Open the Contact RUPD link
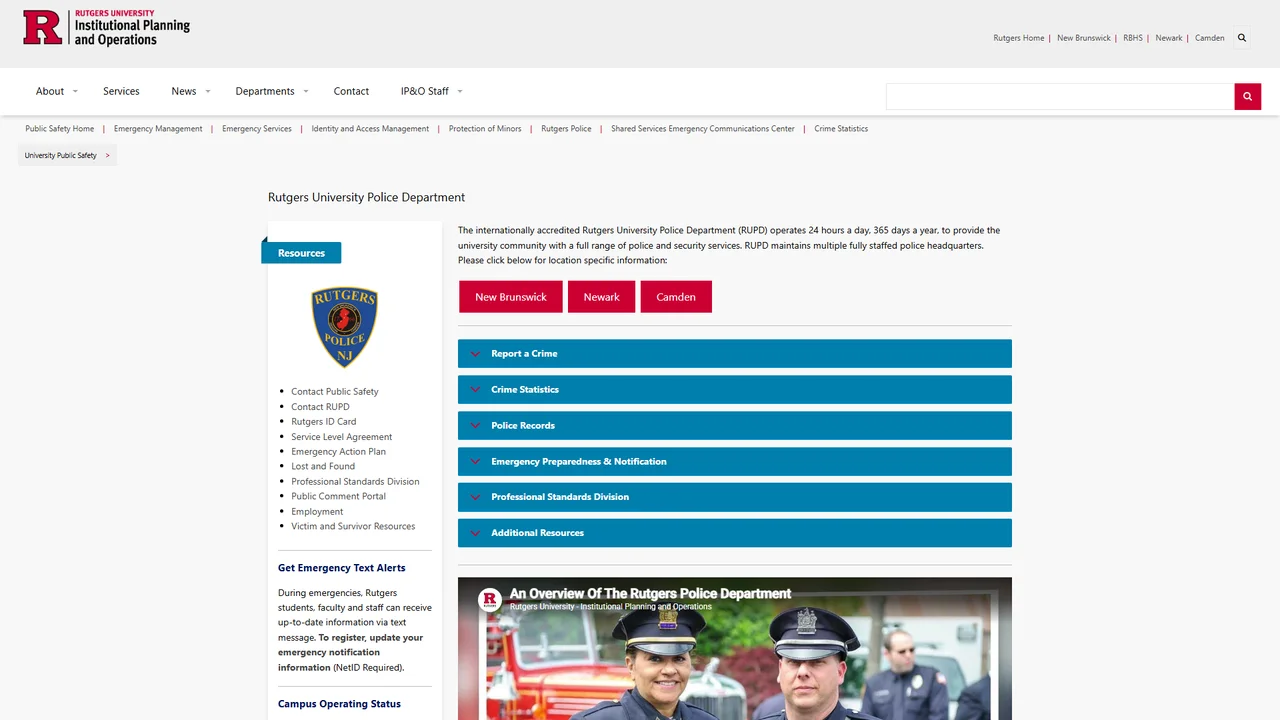 320,407
